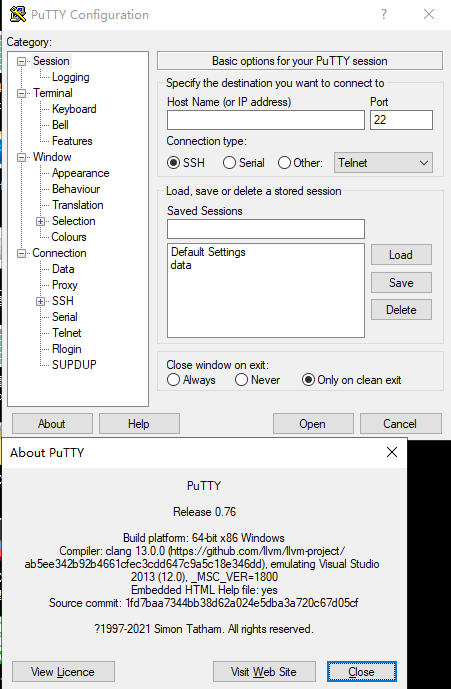Expand the Selection tree node
The width and height of the screenshot is (451, 689).
[40, 221]
